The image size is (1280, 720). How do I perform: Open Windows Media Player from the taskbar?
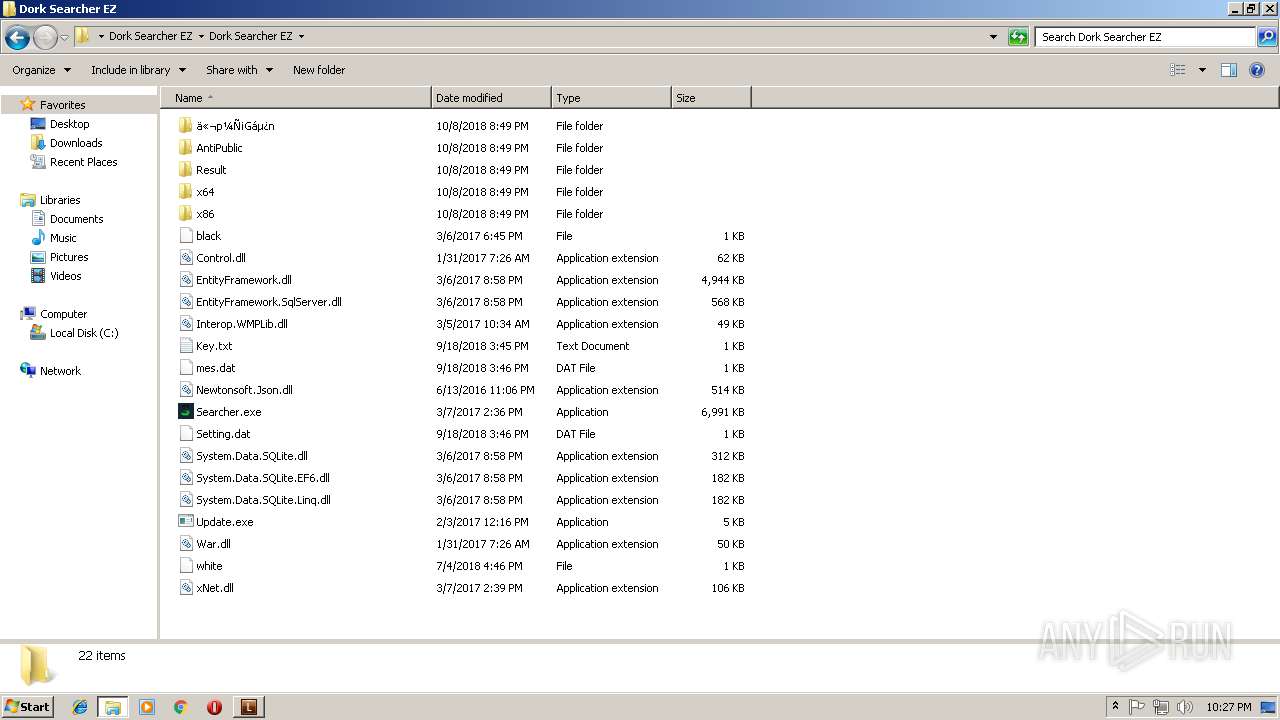click(147, 707)
